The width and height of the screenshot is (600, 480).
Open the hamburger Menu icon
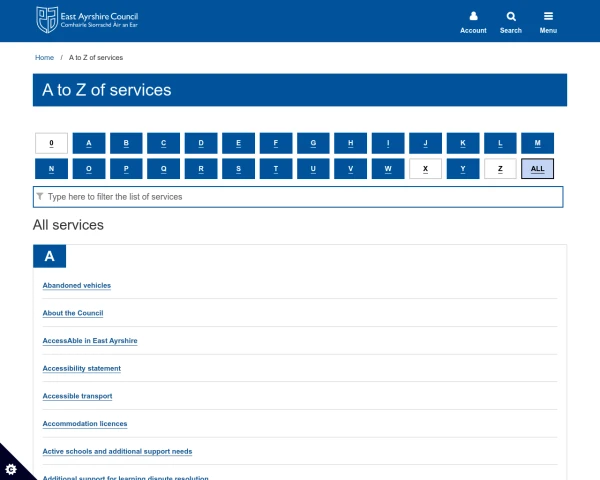tap(548, 17)
